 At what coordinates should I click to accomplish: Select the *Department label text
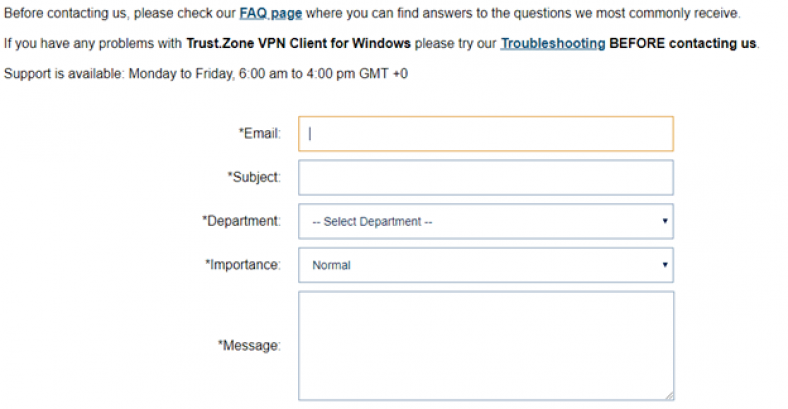241,221
